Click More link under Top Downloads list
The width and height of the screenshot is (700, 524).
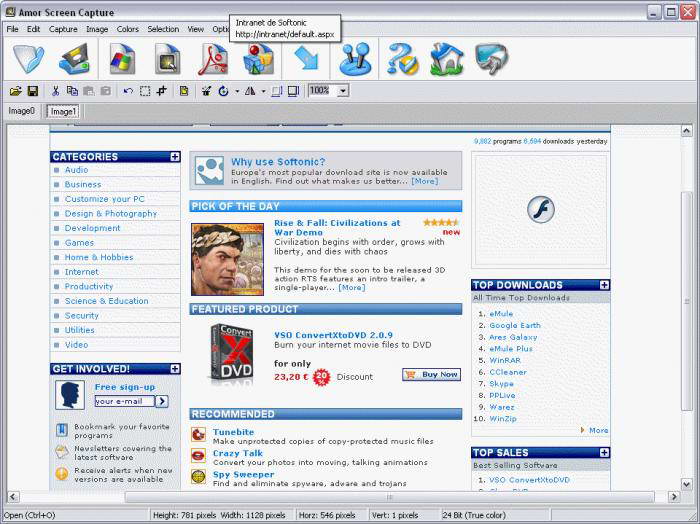coord(598,430)
